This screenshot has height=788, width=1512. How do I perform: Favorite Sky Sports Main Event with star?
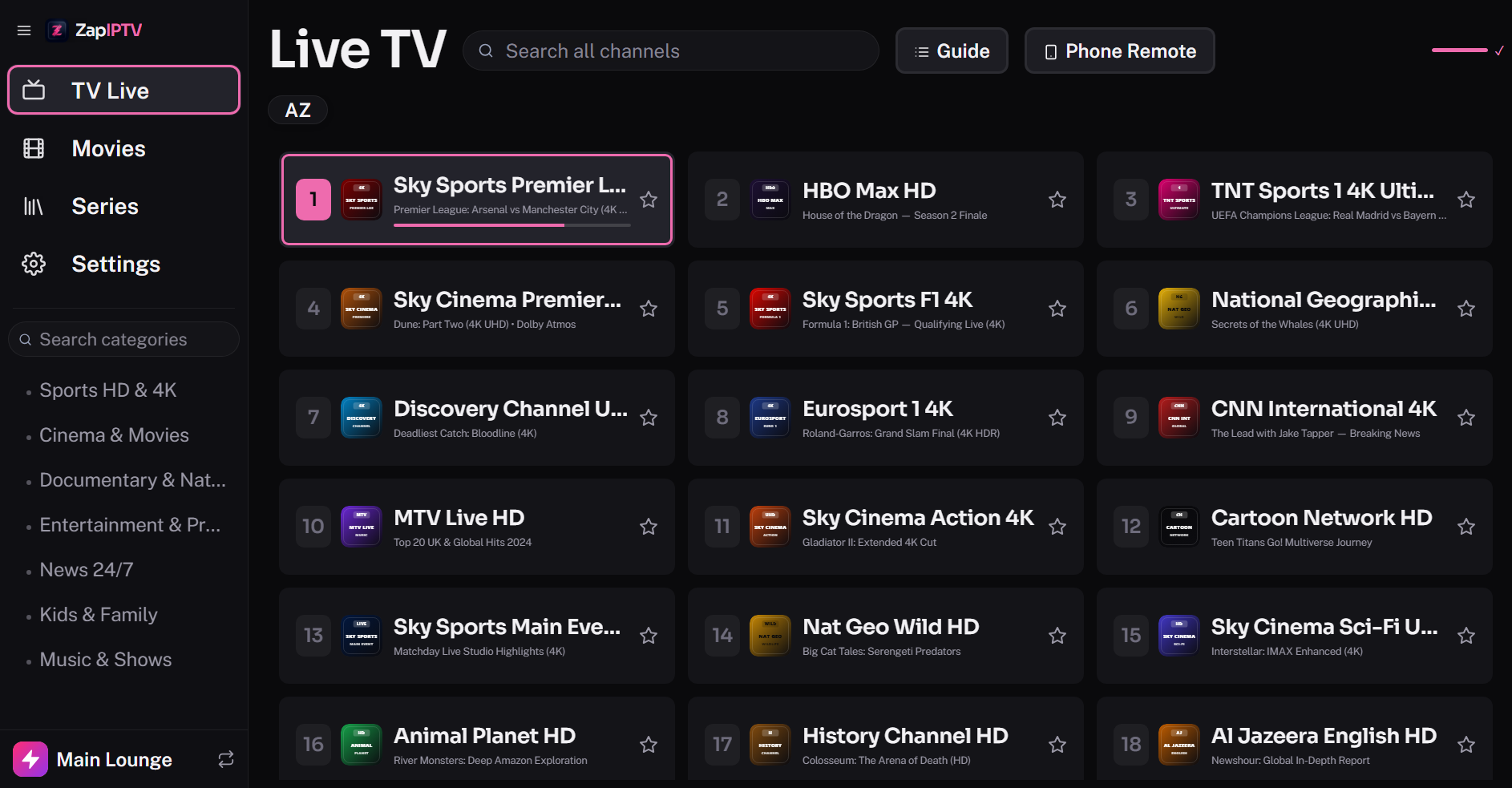pyautogui.click(x=649, y=636)
